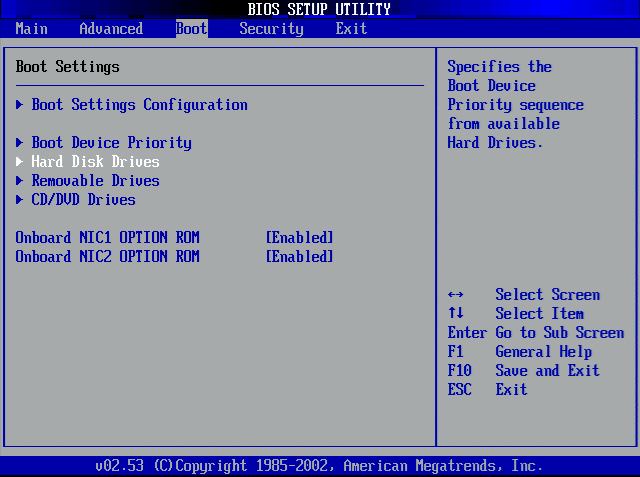Click the arrow beside CD/DVD Drives

(19, 200)
